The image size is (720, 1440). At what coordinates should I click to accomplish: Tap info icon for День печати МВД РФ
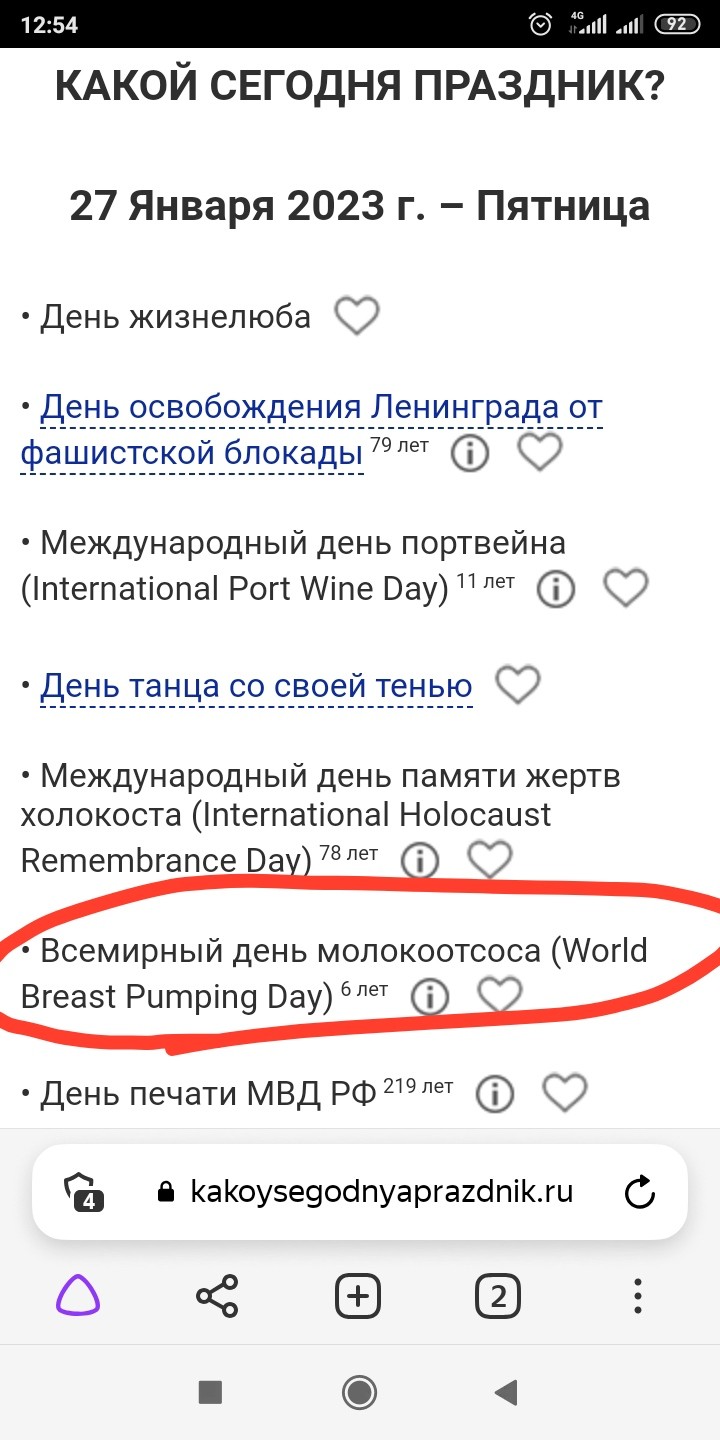(x=494, y=1094)
